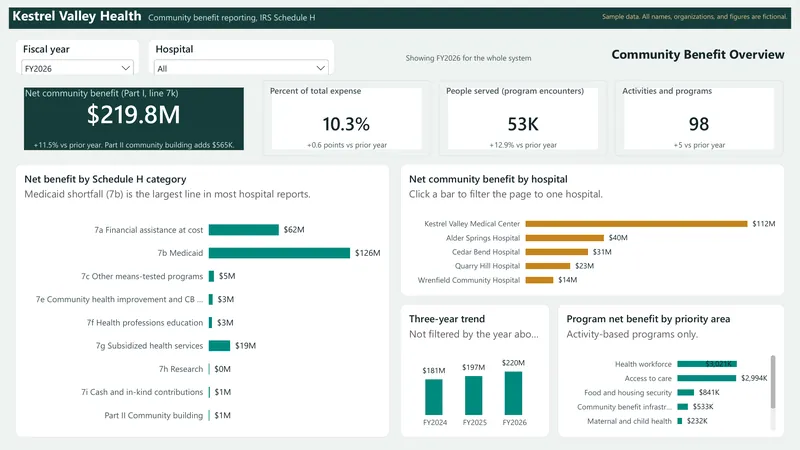Select the FY2024 trend column
The height and width of the screenshot is (450, 800).
(434, 397)
